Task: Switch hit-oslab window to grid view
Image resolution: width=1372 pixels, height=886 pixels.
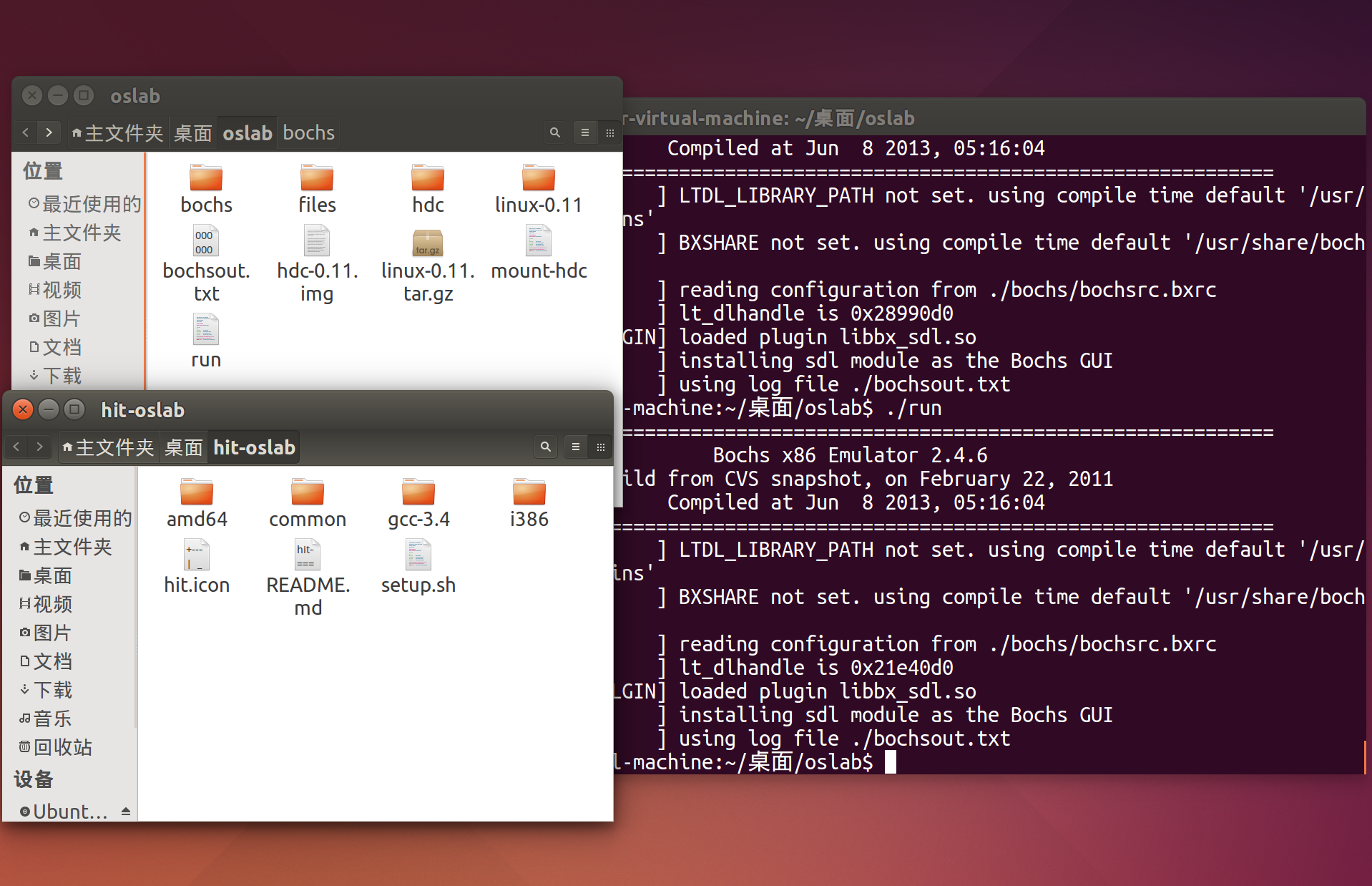Action: (600, 447)
